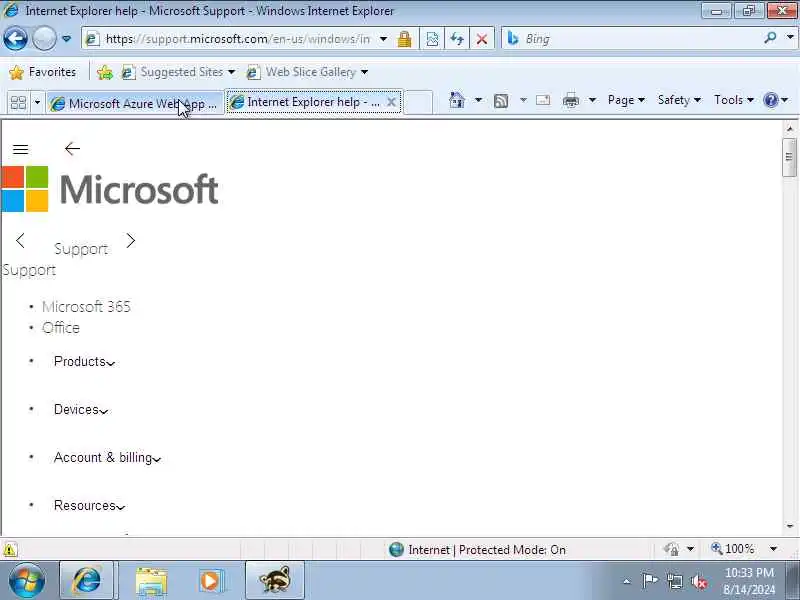Open the Favorites star button
Screen dimensions: 800x600
(43, 72)
